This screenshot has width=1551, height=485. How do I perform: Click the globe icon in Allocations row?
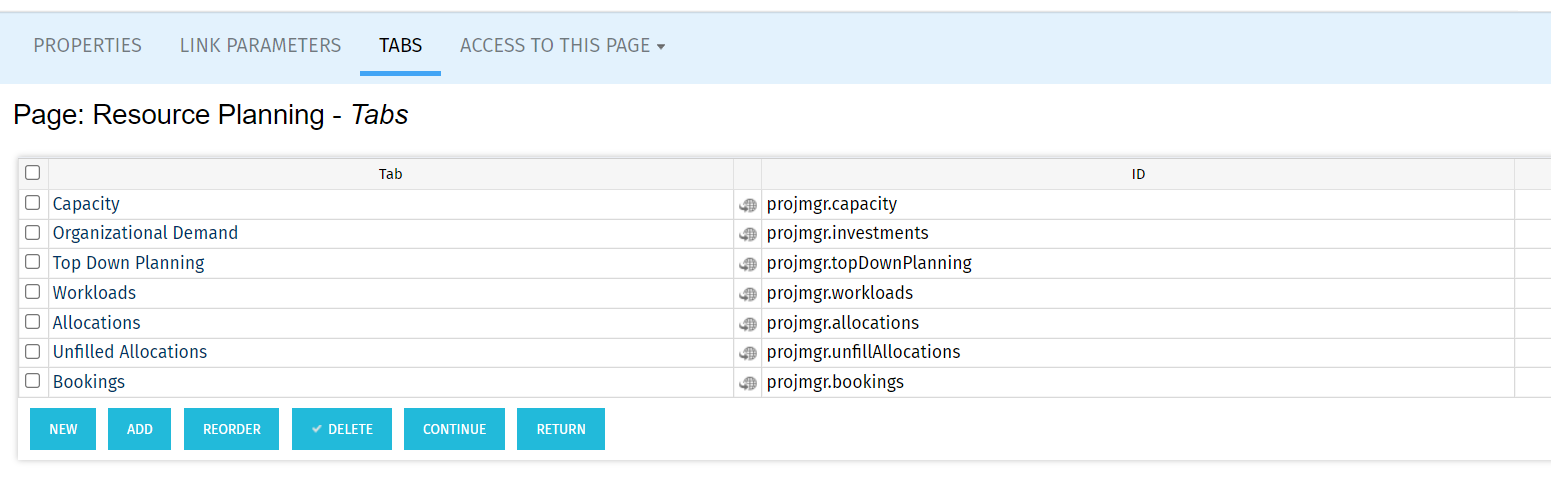[x=747, y=324]
